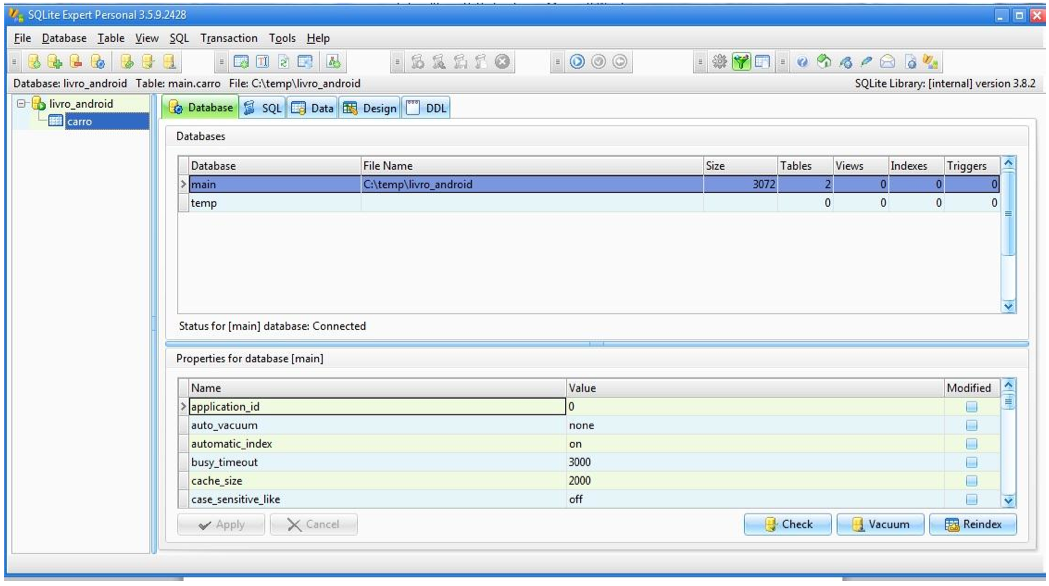The width and height of the screenshot is (1049, 586).
Task: Click the New Table toolbar icon
Action: (241, 62)
